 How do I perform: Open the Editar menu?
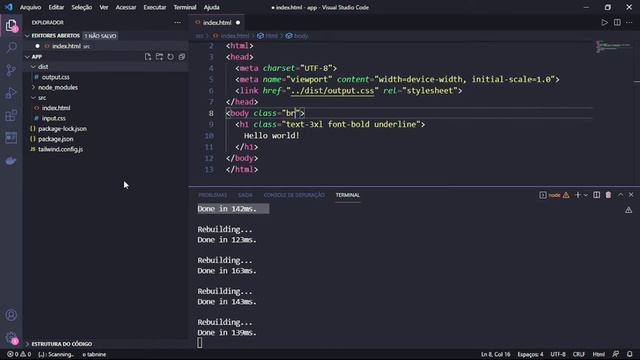pyautogui.click(x=56, y=7)
